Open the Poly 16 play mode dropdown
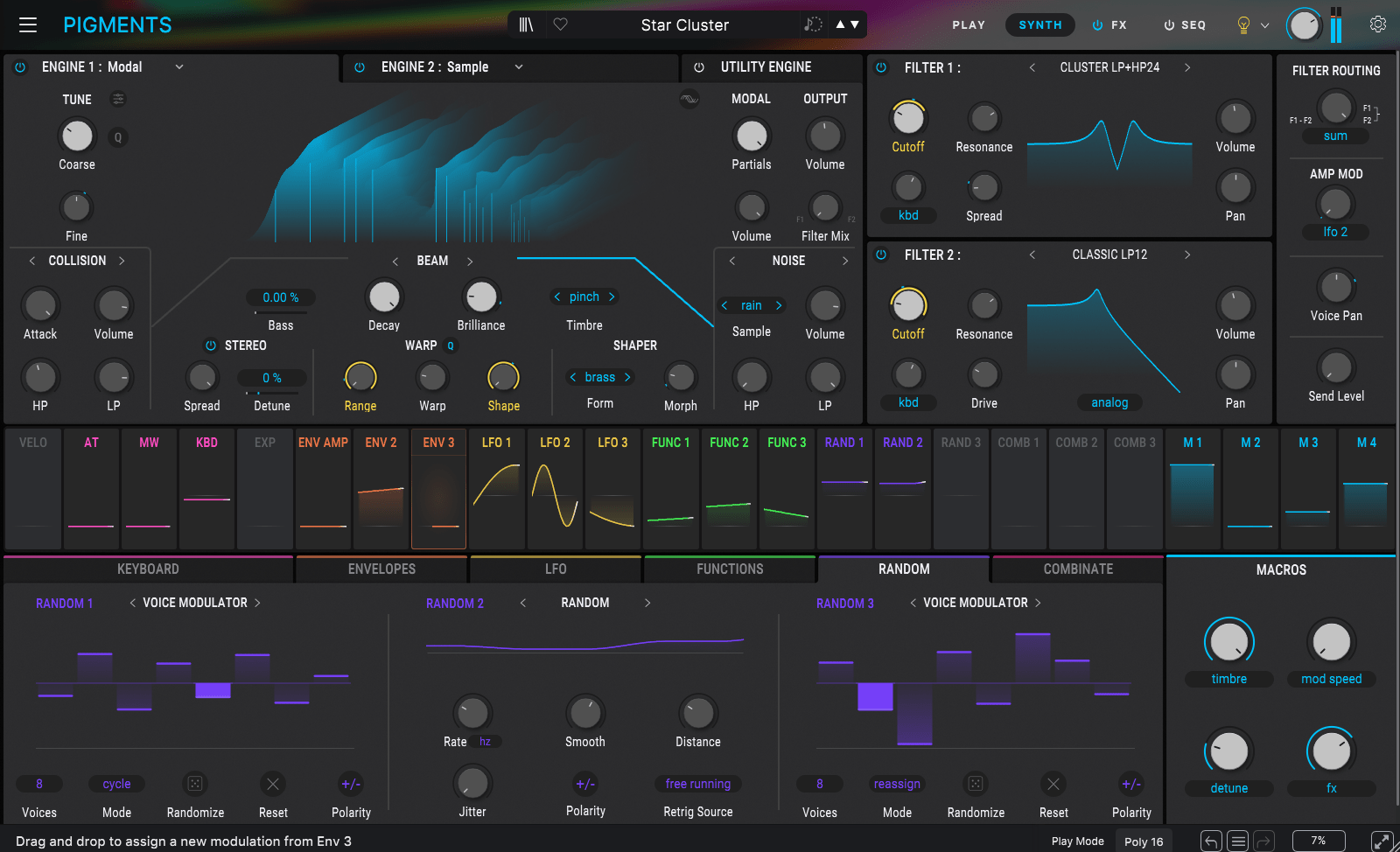 (x=1144, y=842)
